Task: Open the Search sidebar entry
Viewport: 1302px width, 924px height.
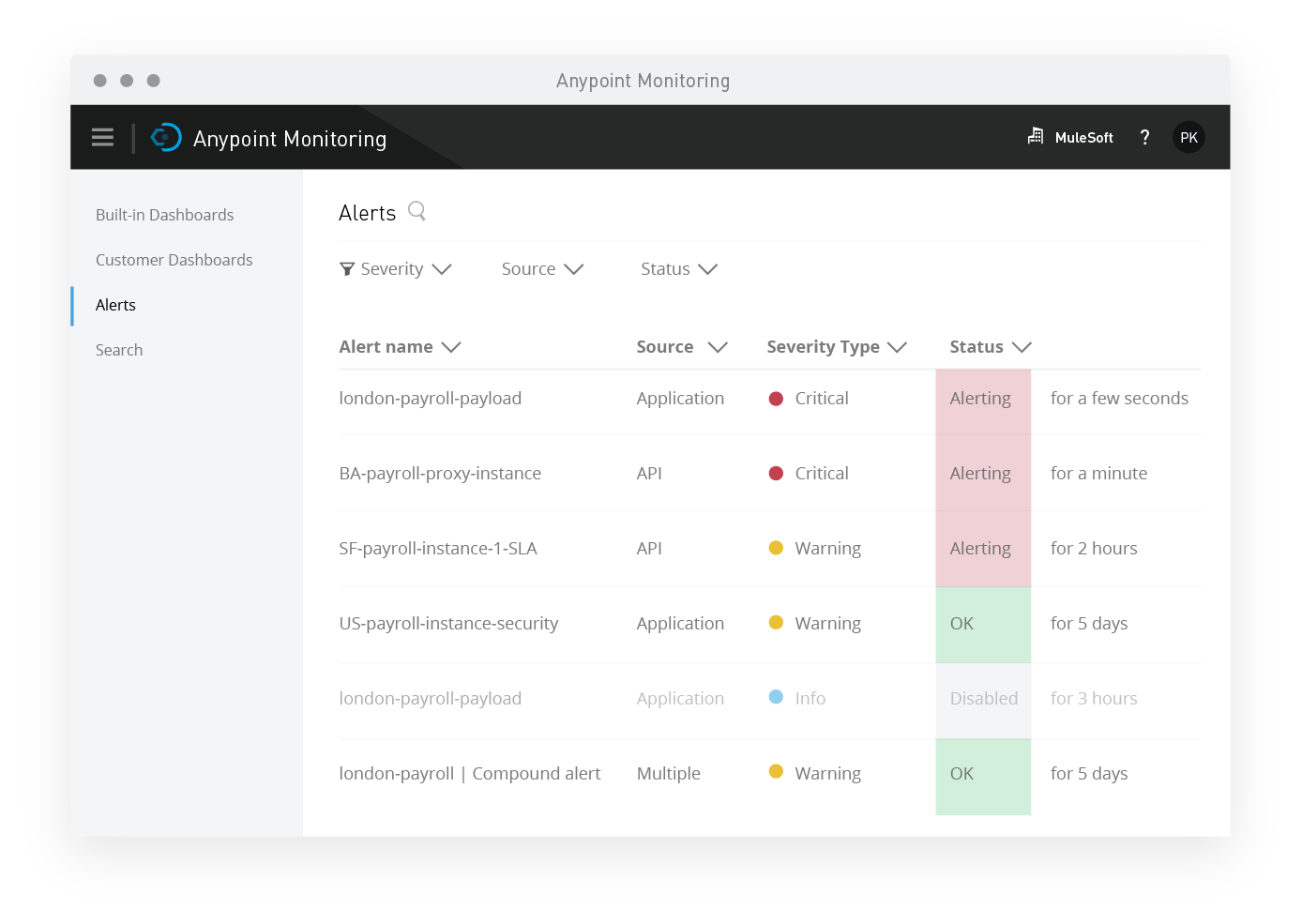Action: (119, 349)
